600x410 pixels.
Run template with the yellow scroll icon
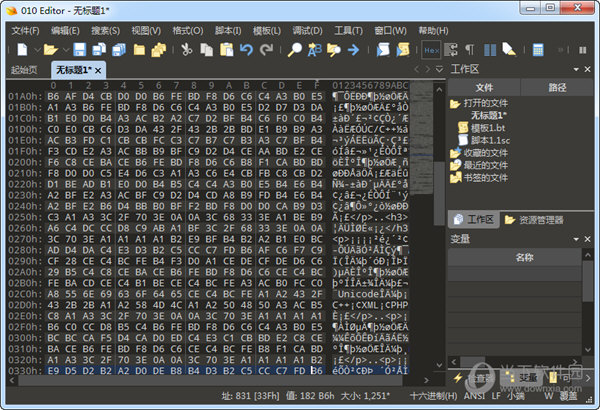click(403, 50)
